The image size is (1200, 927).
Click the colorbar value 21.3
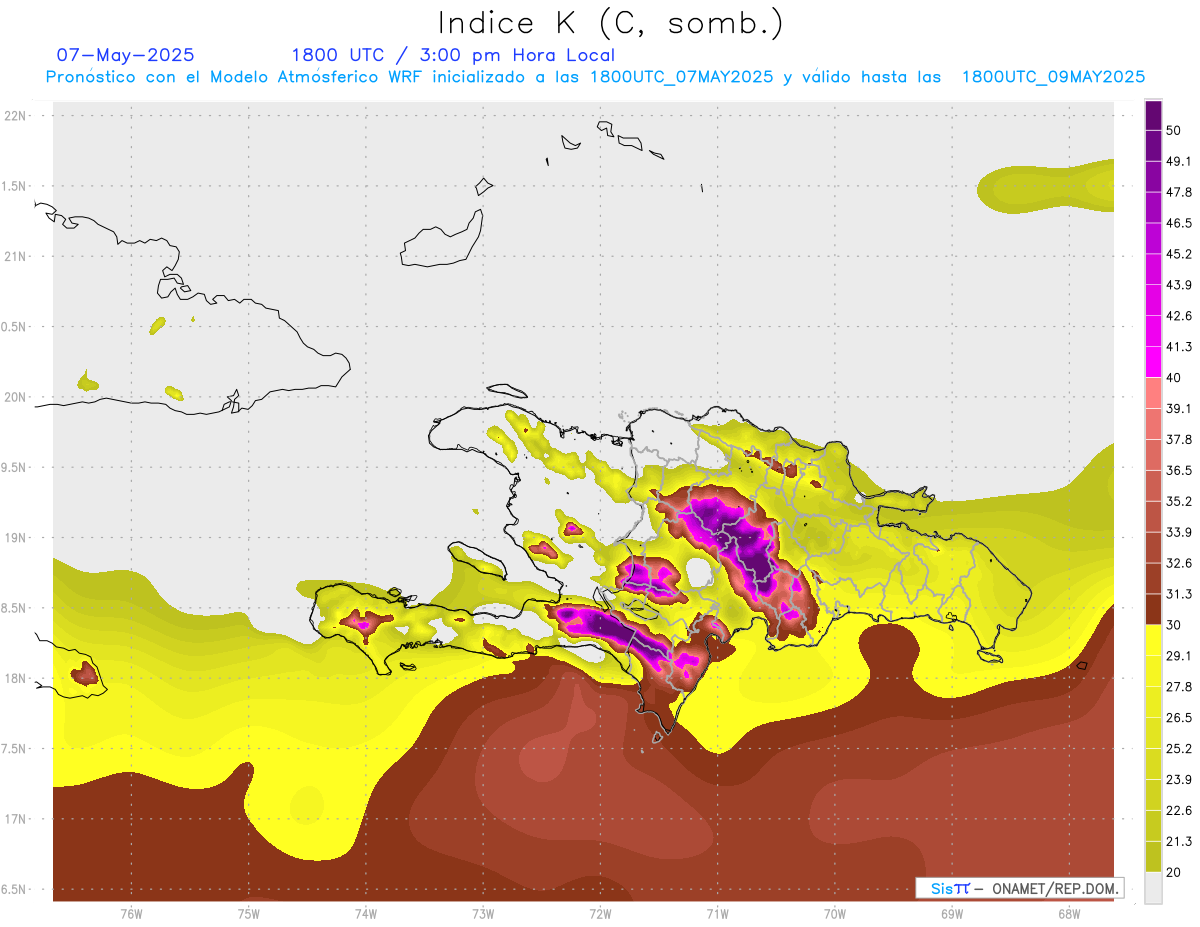[x=1178, y=842]
